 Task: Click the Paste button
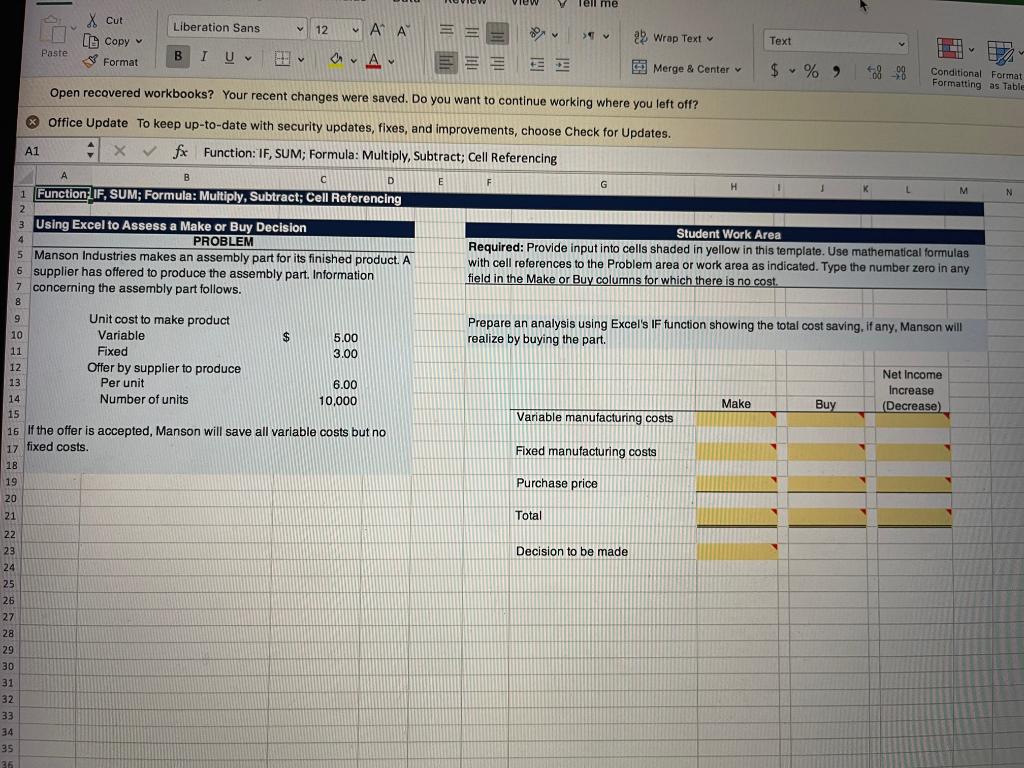[53, 42]
